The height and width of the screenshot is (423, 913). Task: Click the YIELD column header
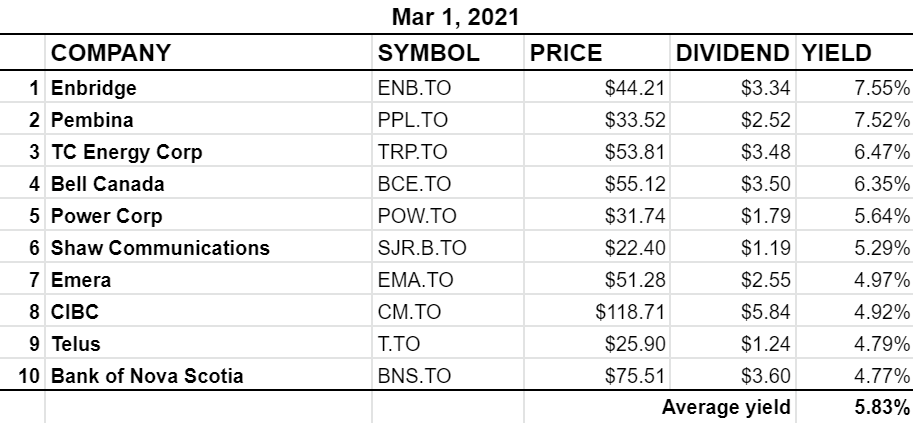855,52
